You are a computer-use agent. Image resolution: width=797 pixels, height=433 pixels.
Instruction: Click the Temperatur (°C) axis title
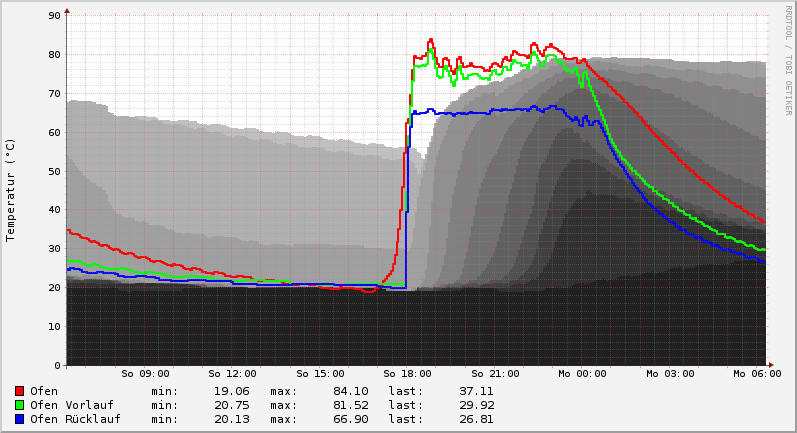[x=11, y=190]
